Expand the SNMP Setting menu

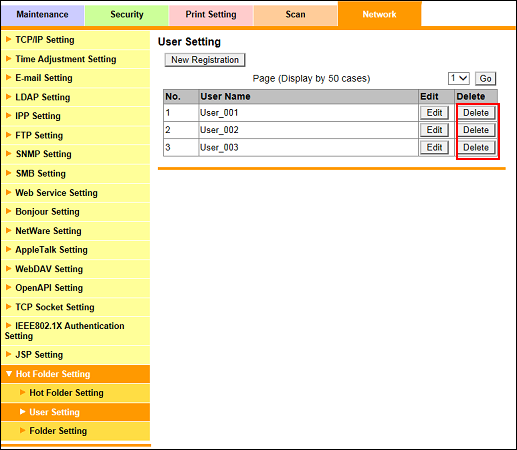point(76,154)
